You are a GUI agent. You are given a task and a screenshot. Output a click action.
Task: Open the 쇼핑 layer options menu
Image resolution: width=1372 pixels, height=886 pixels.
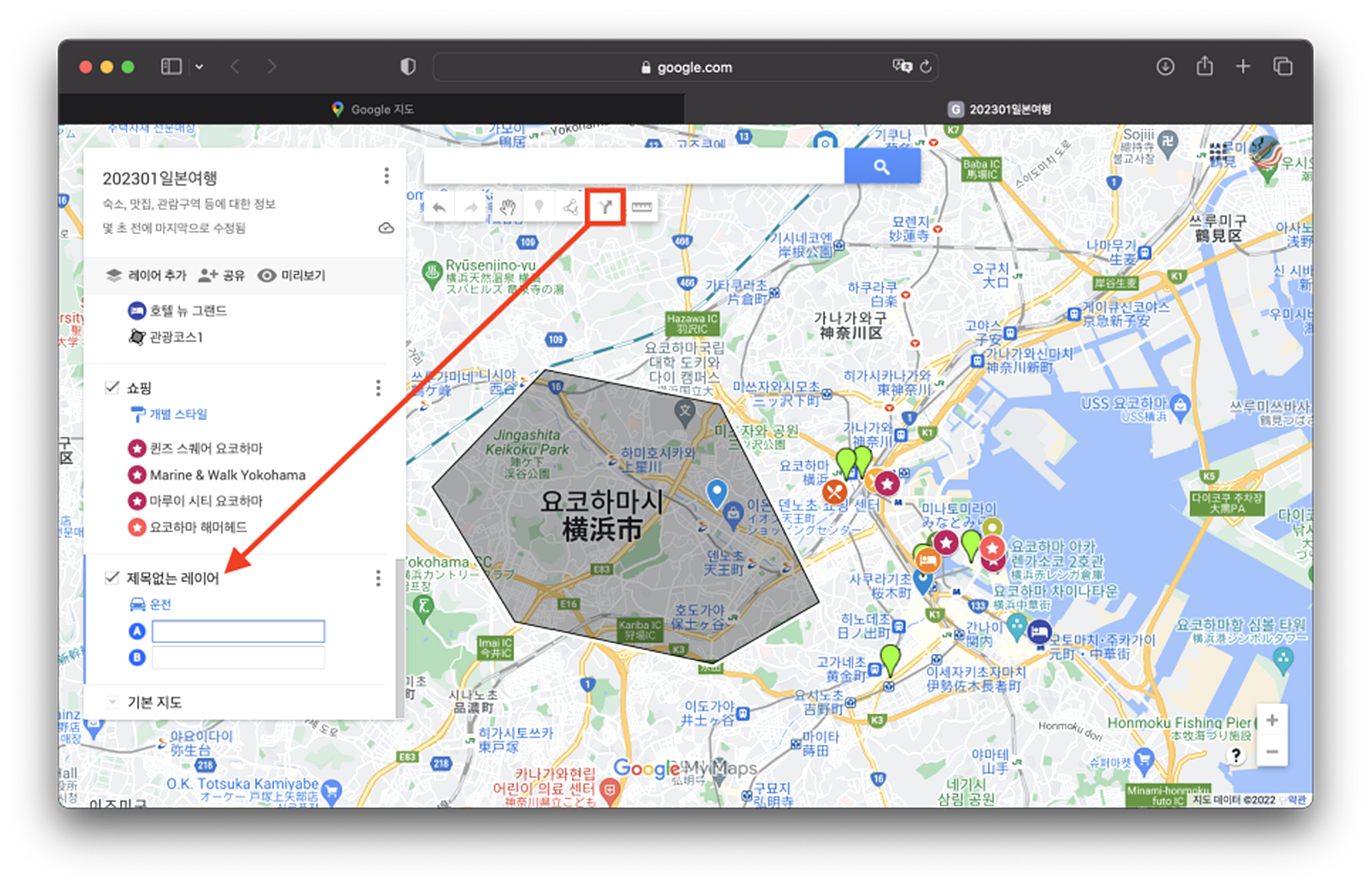click(x=378, y=388)
